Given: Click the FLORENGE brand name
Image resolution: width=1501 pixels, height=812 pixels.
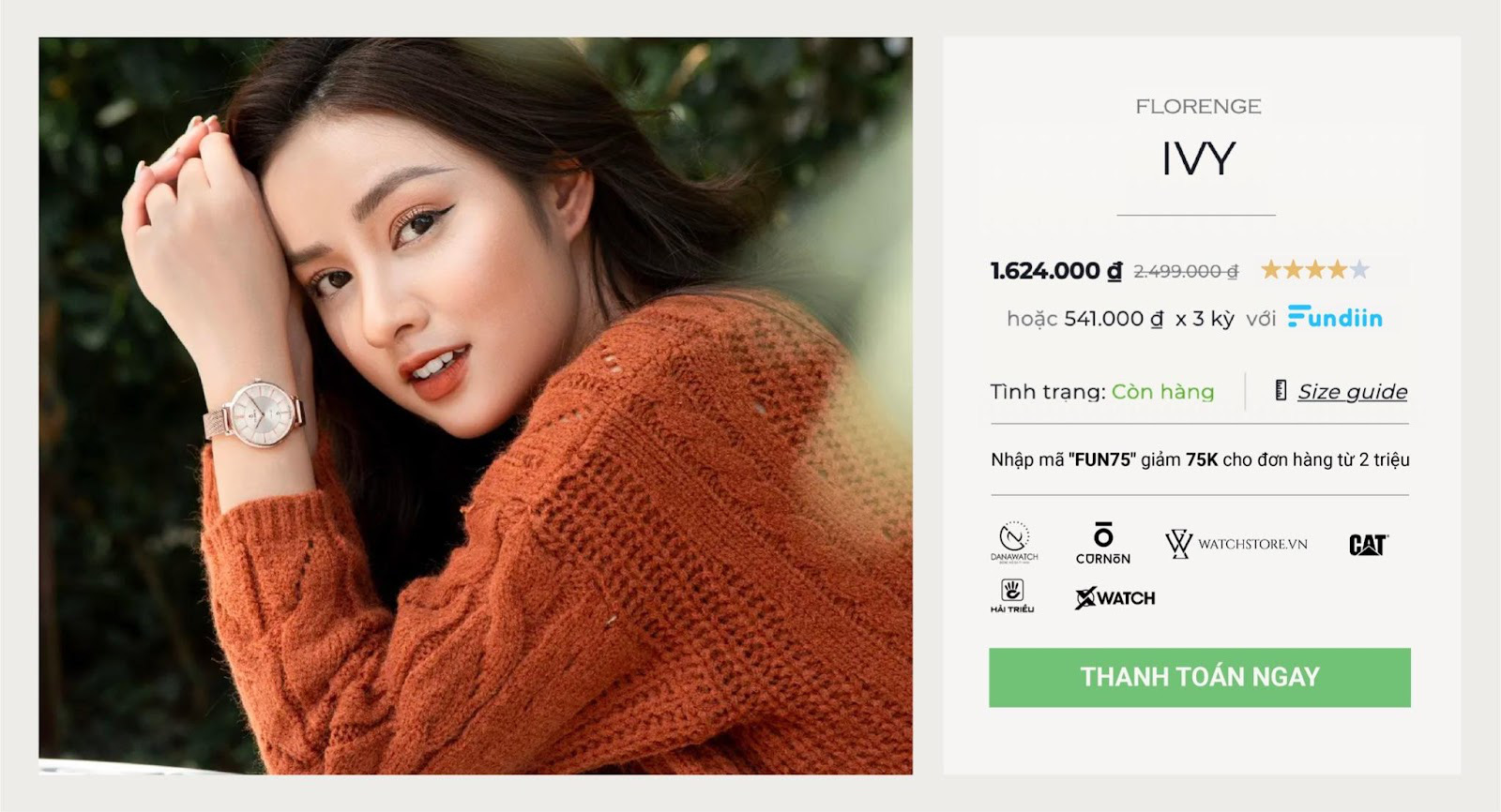Looking at the screenshot, I should [x=1198, y=107].
